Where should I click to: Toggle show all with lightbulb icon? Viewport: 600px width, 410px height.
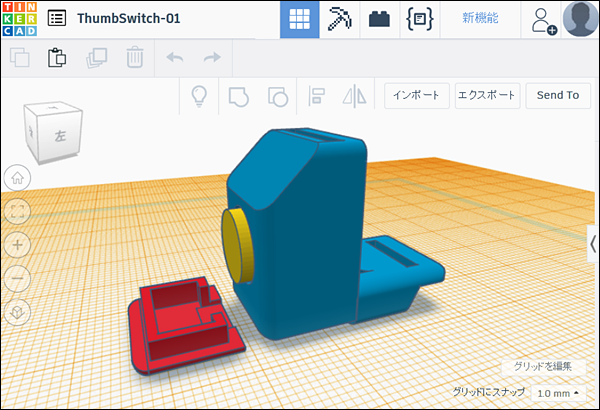(x=199, y=96)
